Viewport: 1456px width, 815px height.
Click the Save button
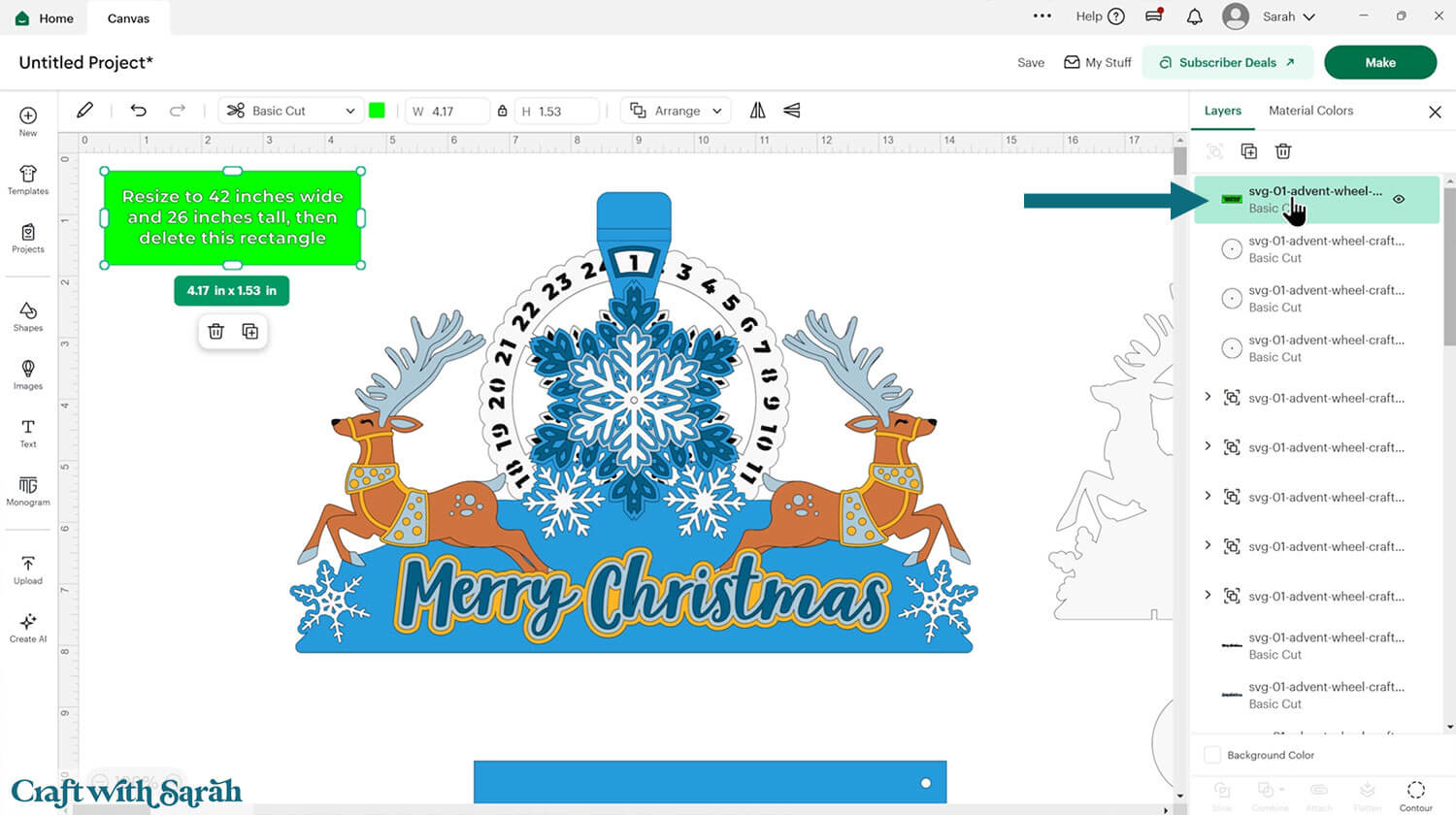coord(1031,62)
